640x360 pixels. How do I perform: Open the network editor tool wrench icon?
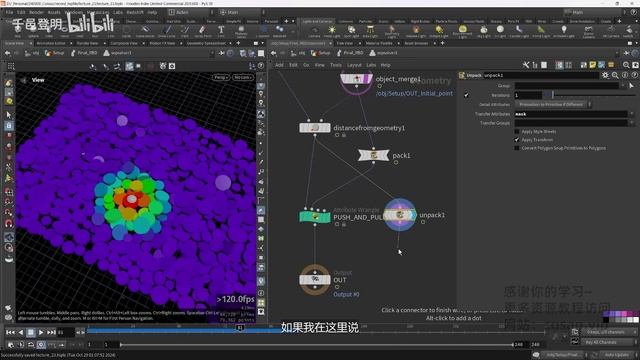[x=526, y=65]
